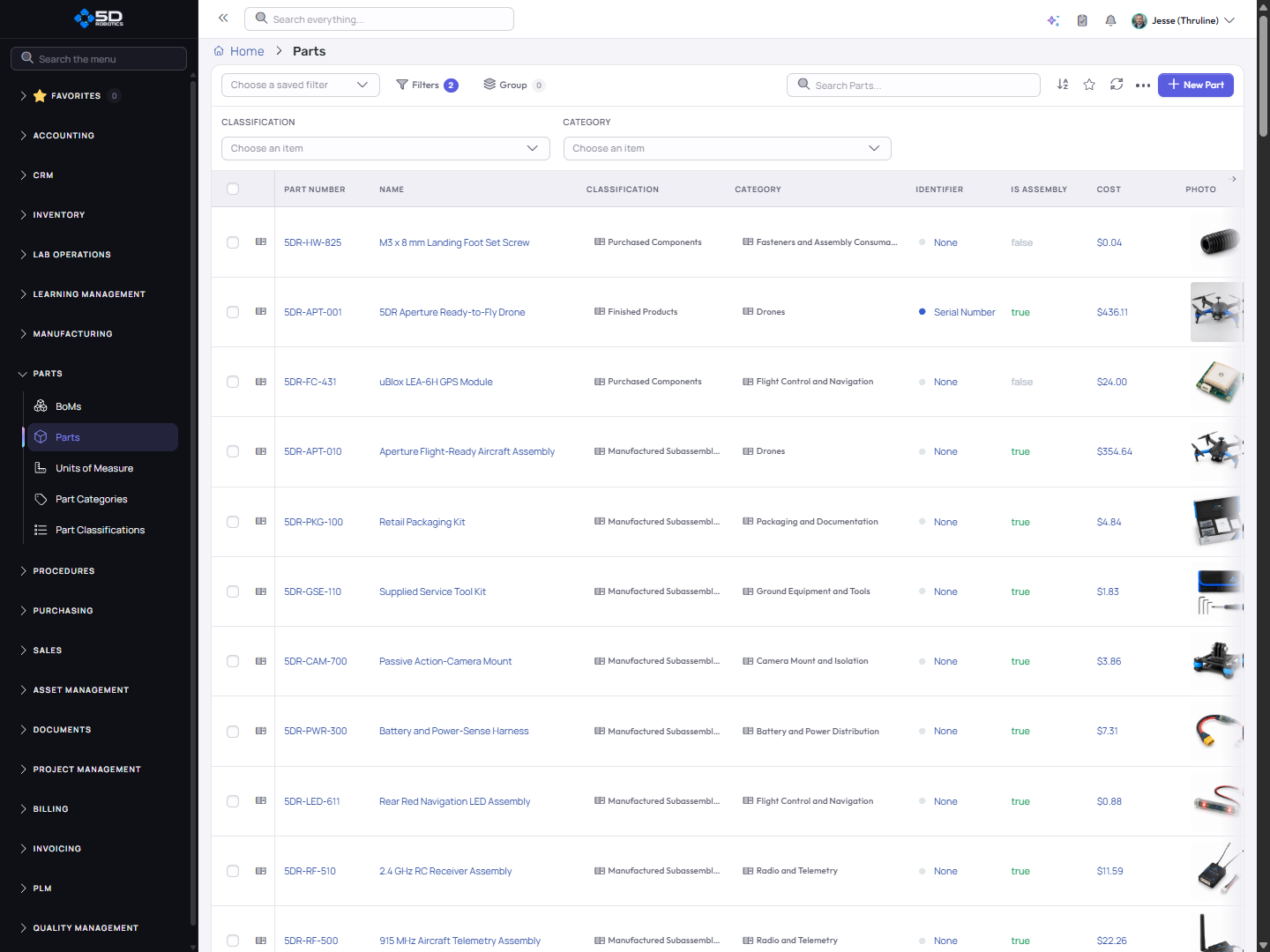The height and width of the screenshot is (952, 1270).
Task: Click the Search the menu field
Action: 99,59
